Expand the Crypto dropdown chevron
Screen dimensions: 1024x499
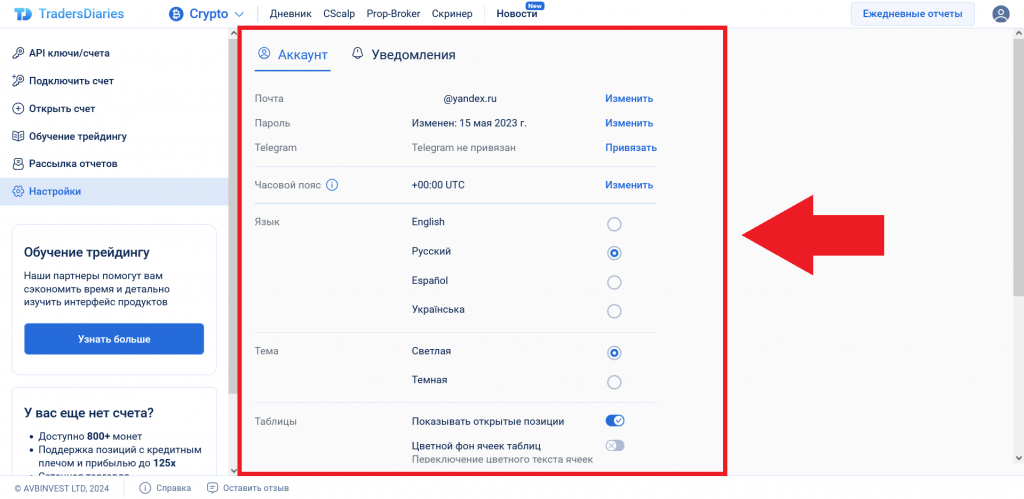click(x=238, y=14)
